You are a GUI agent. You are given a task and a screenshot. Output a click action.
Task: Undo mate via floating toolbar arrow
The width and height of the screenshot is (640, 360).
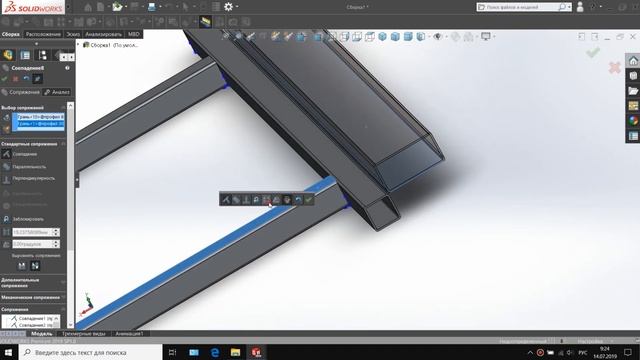pos(298,199)
